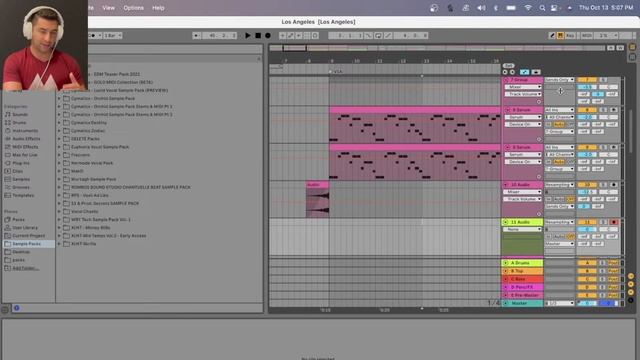Arm the 9 Serum track
This screenshot has width=640, height=360.
(613, 147)
